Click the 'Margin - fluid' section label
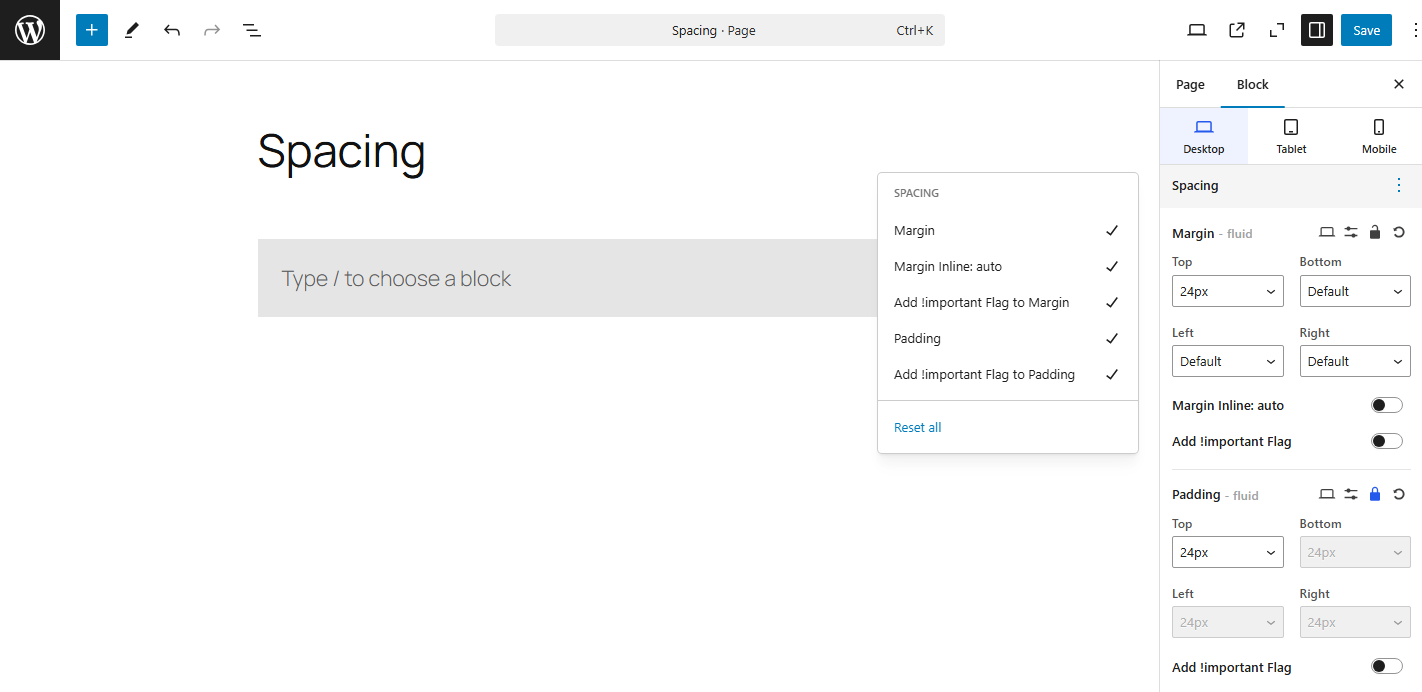 (1212, 233)
